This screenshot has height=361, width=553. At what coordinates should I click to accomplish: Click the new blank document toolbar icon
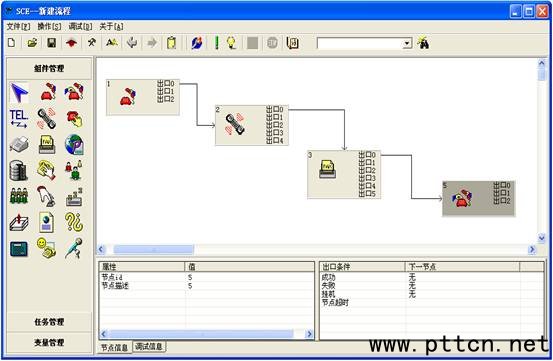12,43
